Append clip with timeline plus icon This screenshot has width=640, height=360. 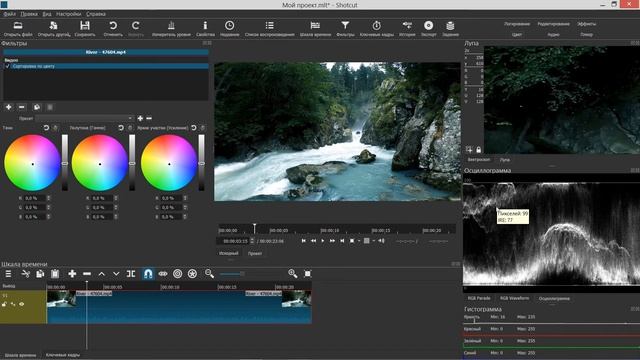coord(72,274)
